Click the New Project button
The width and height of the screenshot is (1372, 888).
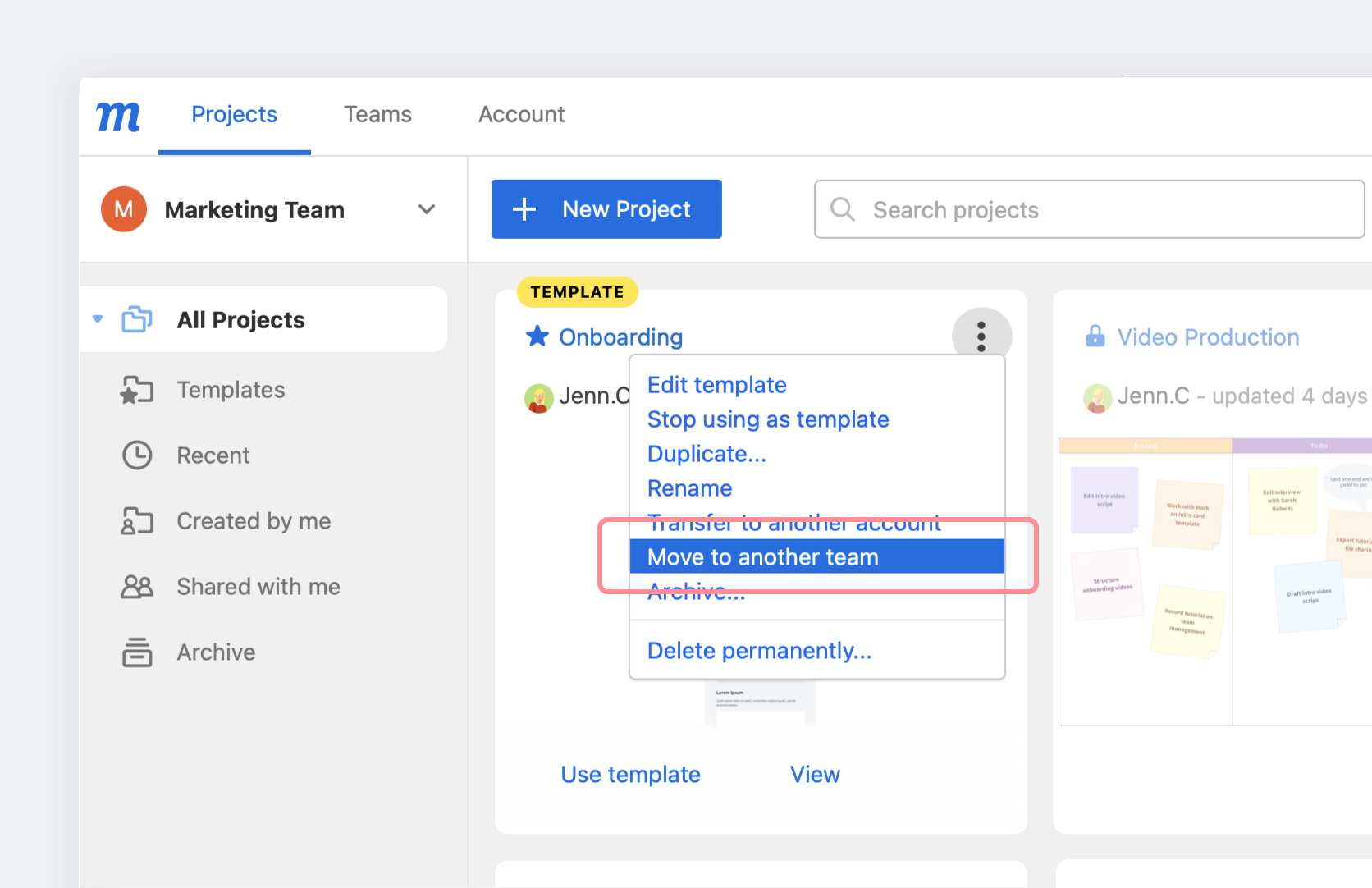(606, 209)
